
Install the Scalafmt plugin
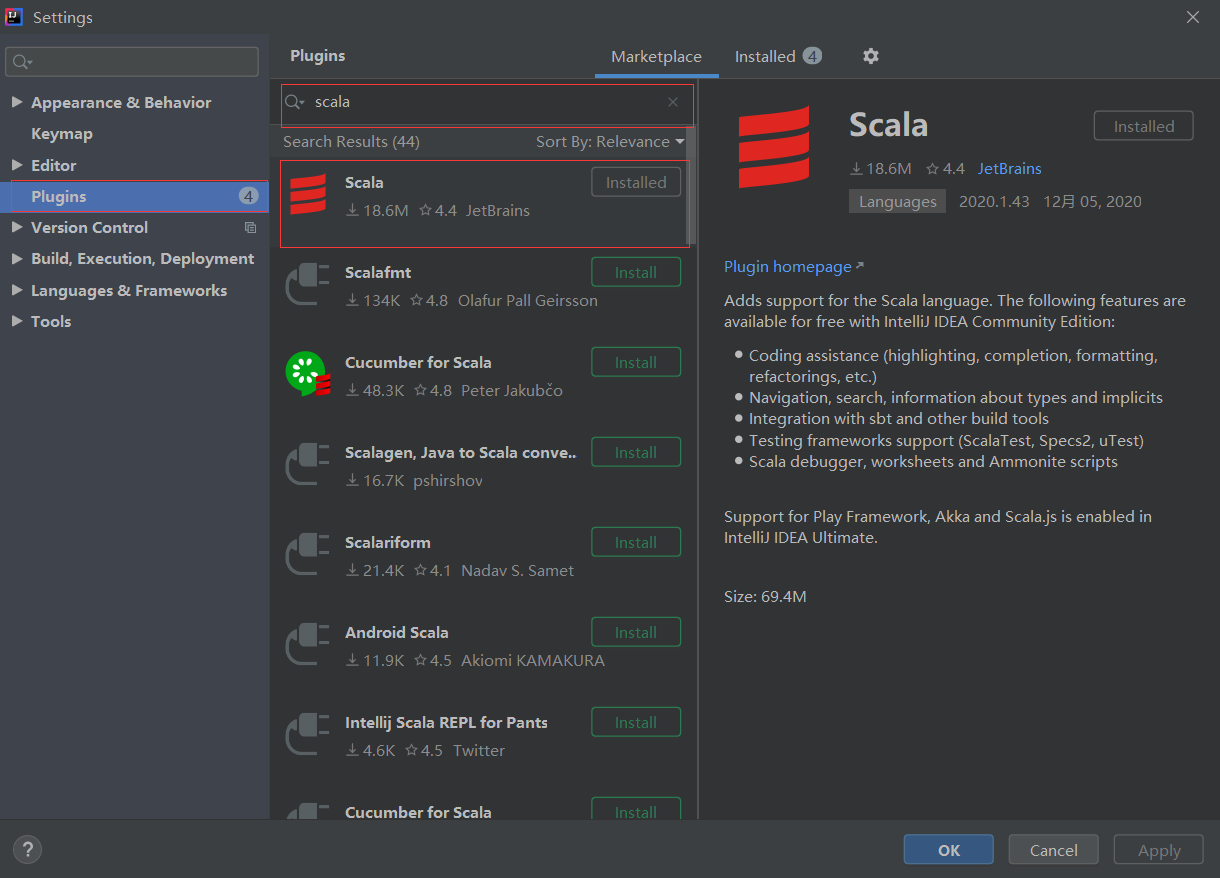pos(636,272)
